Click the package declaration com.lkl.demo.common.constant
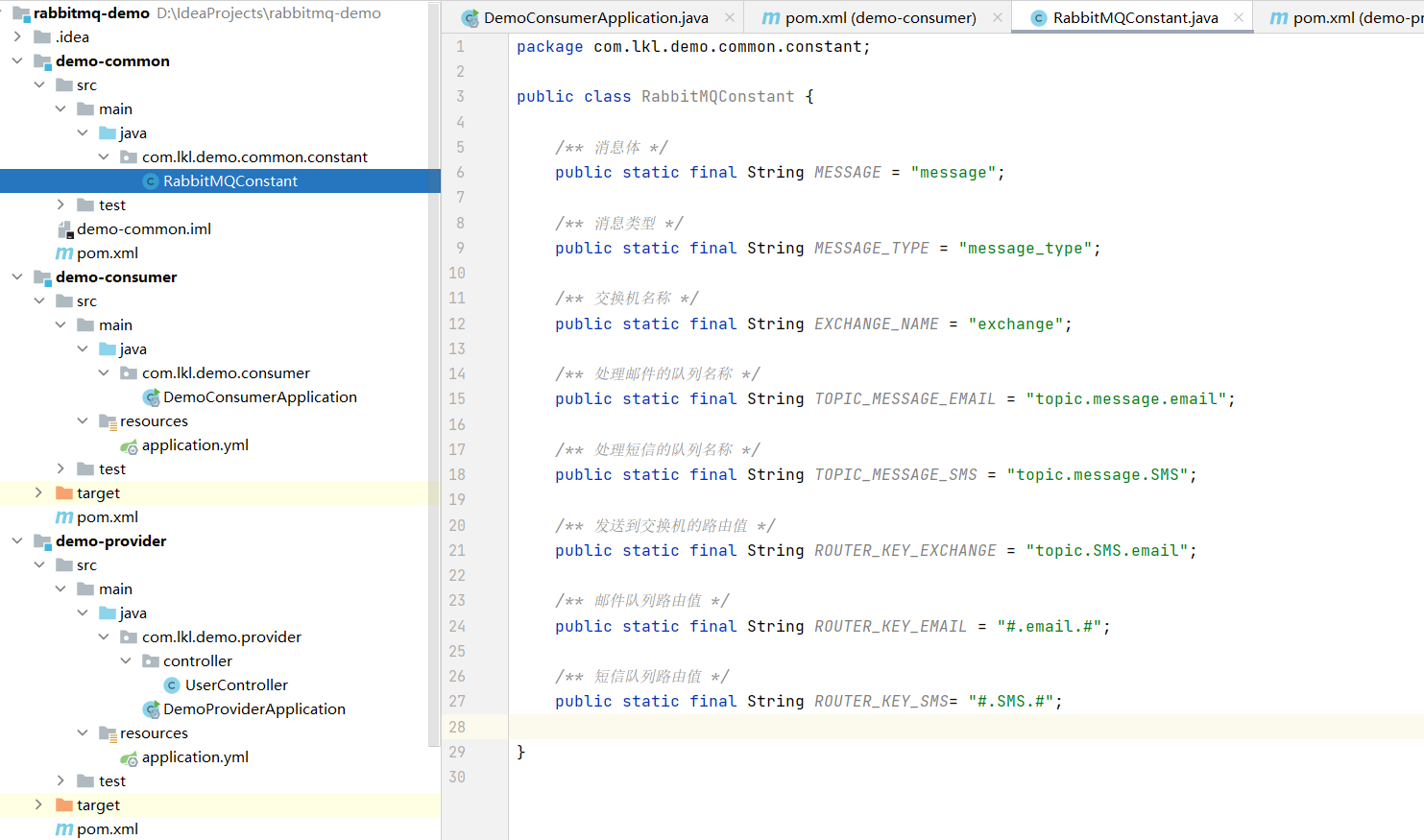This screenshot has width=1424, height=840. [x=728, y=47]
